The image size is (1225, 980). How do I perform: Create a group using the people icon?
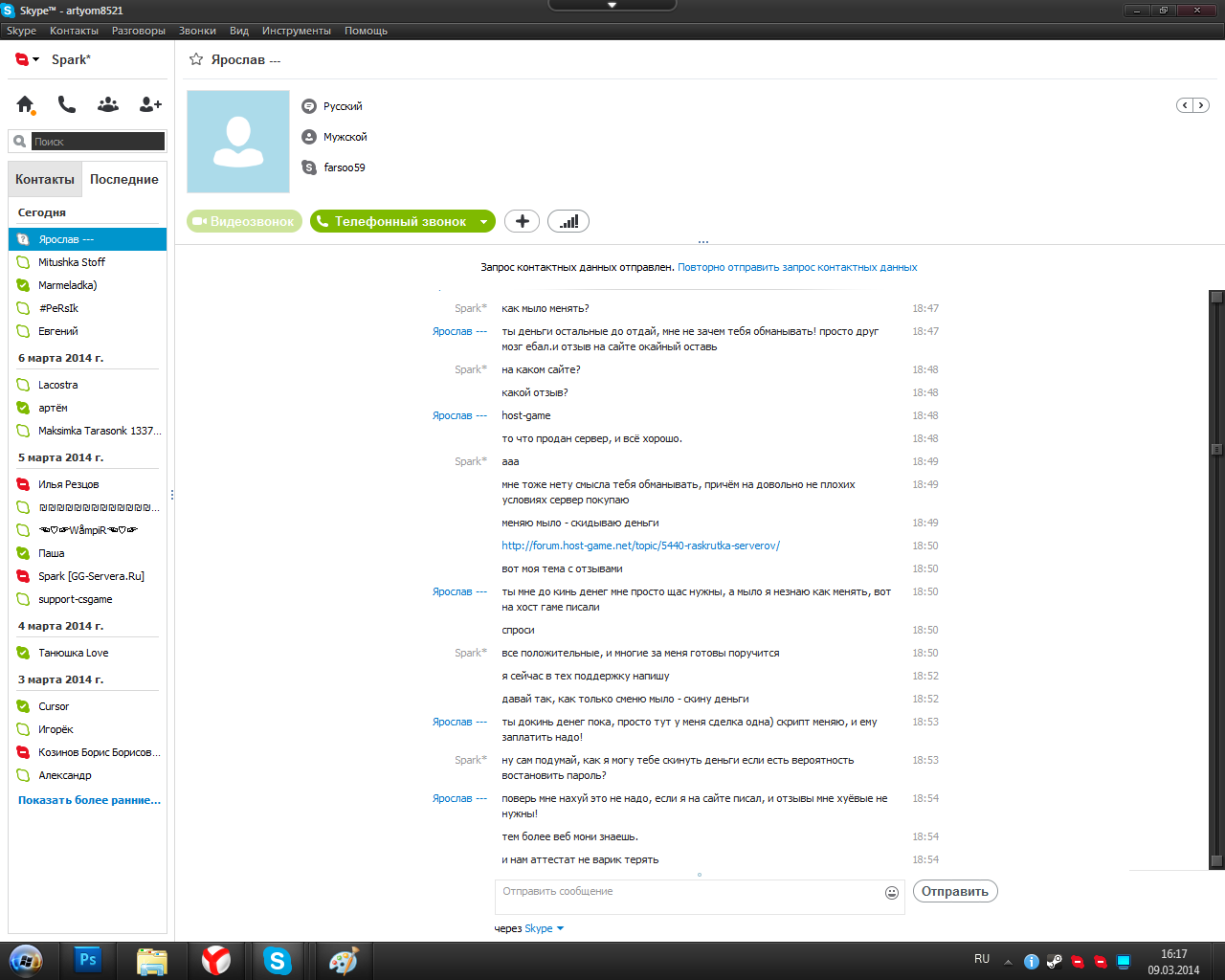pos(108,104)
